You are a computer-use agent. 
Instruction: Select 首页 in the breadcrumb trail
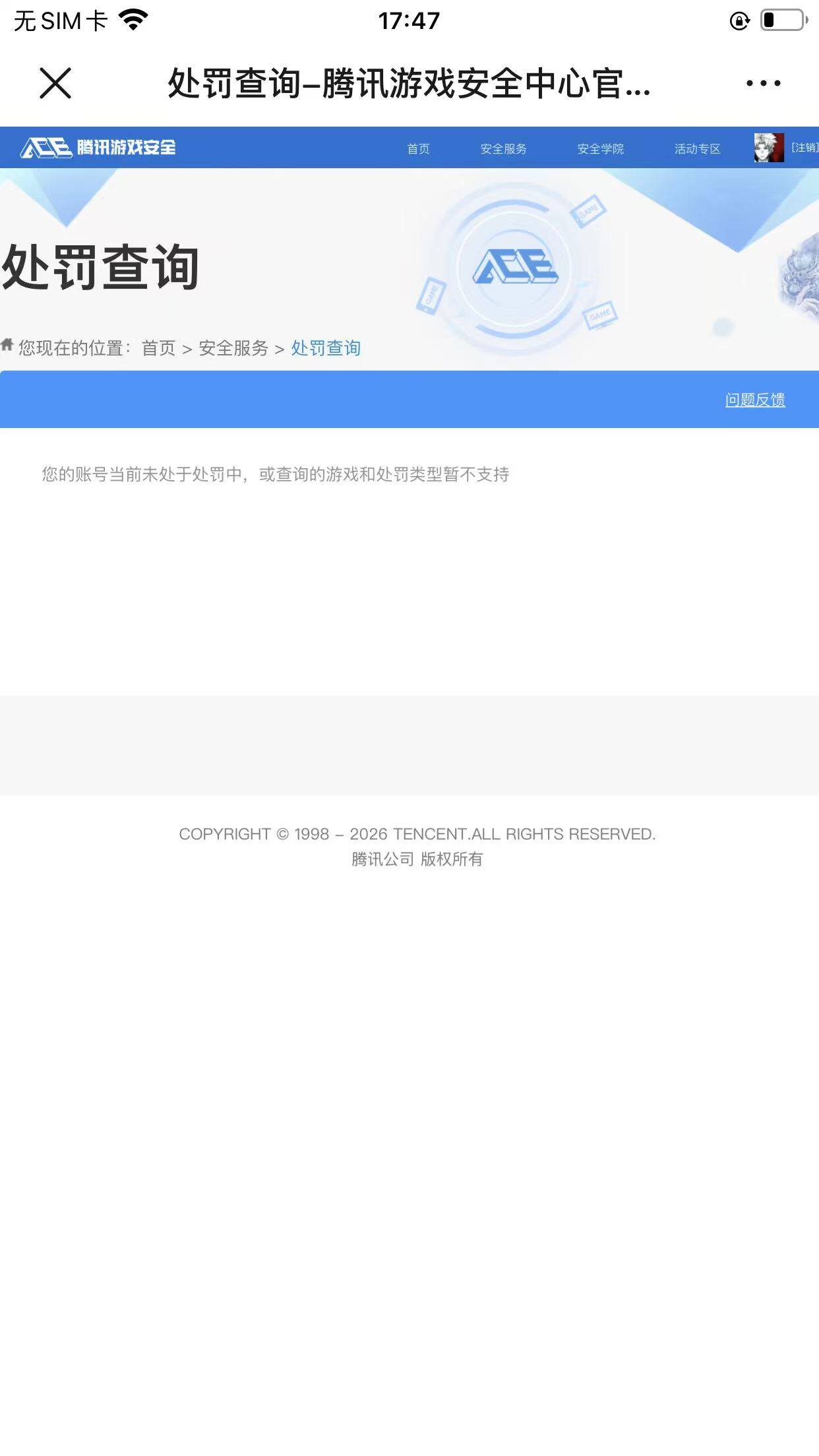pyautogui.click(x=159, y=348)
